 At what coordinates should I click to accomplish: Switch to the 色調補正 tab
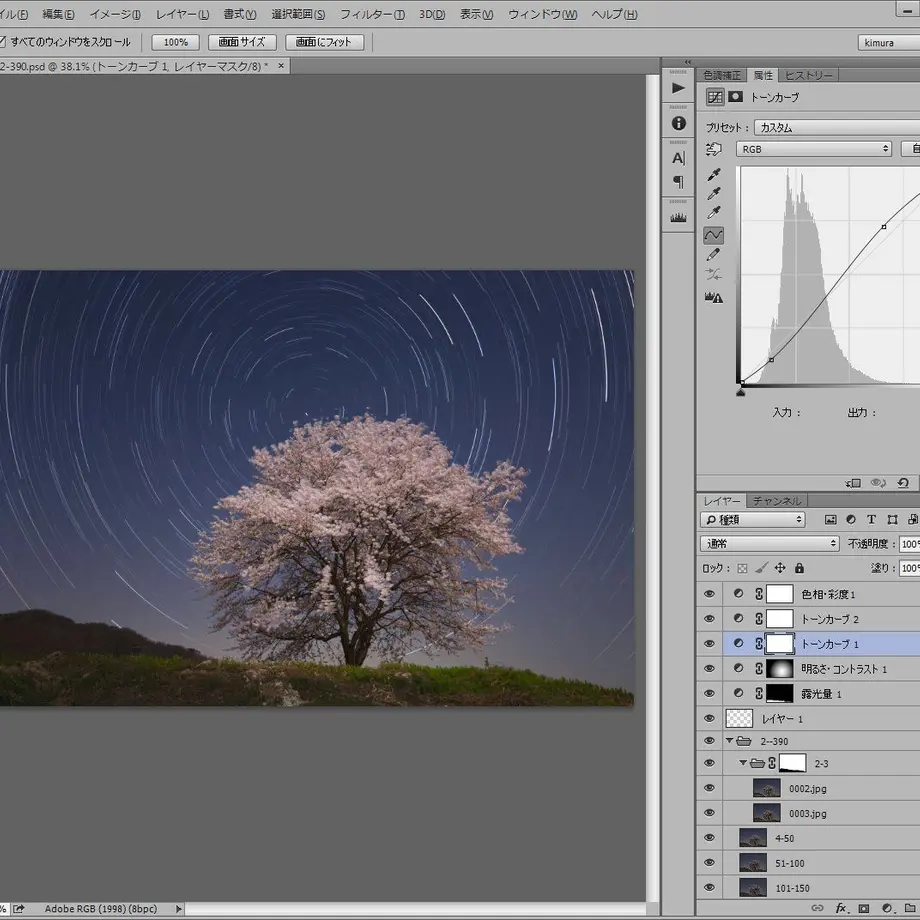722,75
